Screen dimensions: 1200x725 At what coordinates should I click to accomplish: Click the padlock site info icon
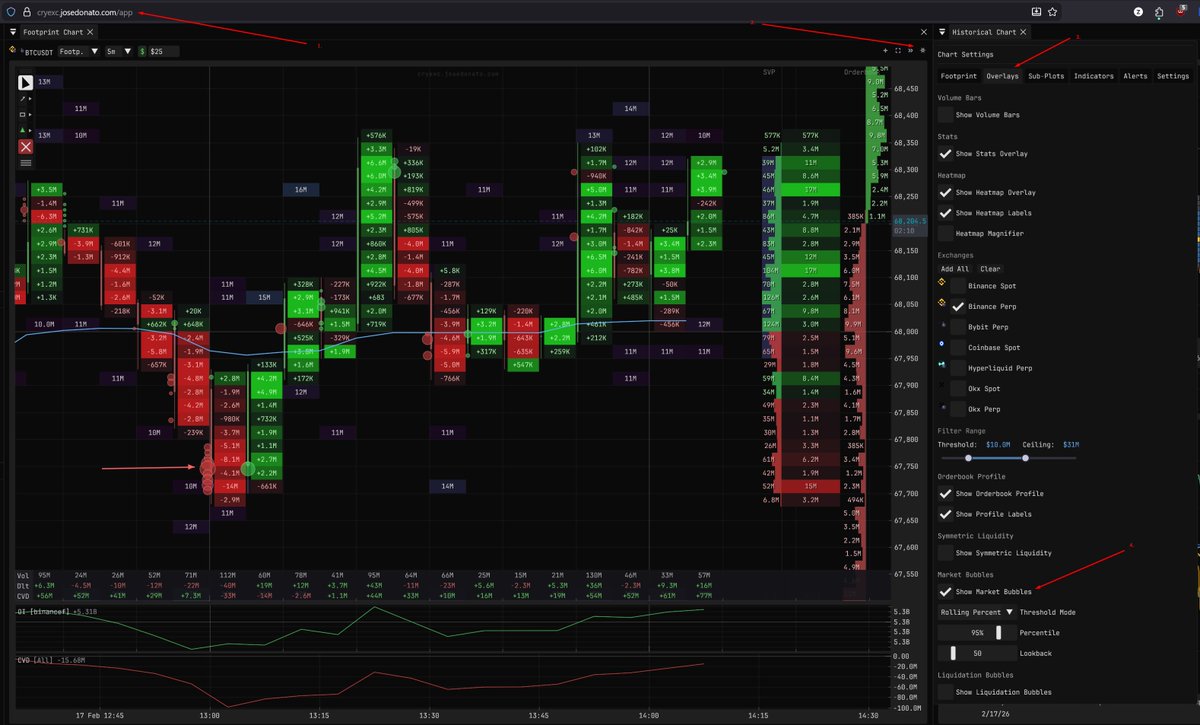(28, 11)
